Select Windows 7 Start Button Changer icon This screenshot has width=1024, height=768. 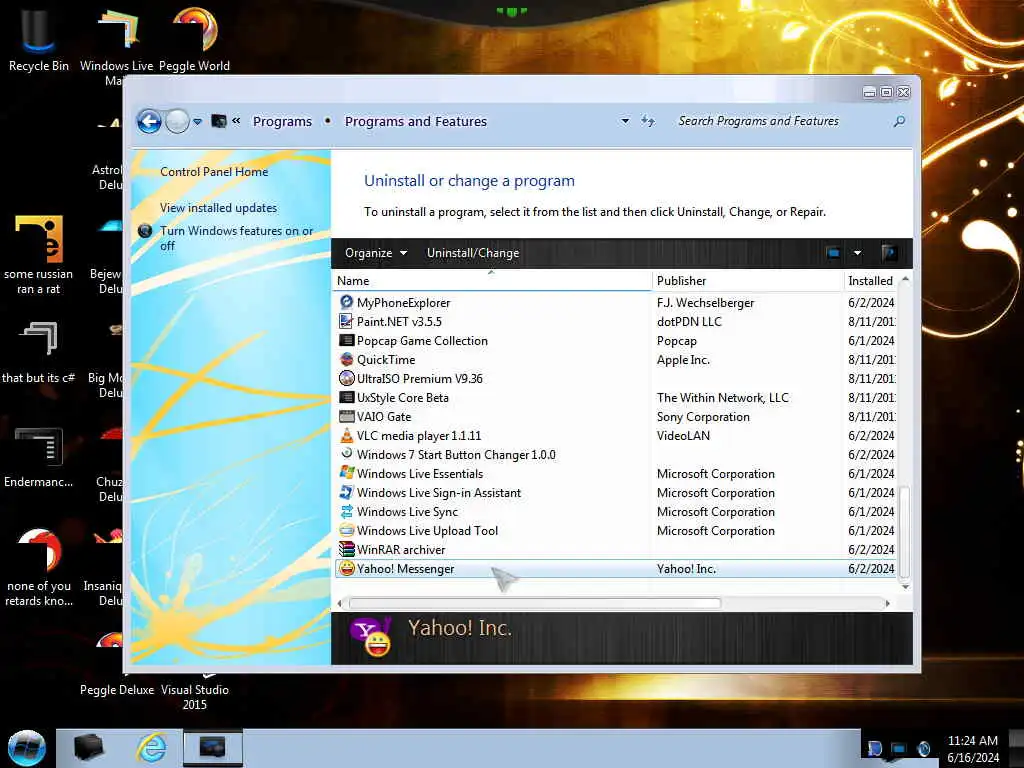coord(347,454)
